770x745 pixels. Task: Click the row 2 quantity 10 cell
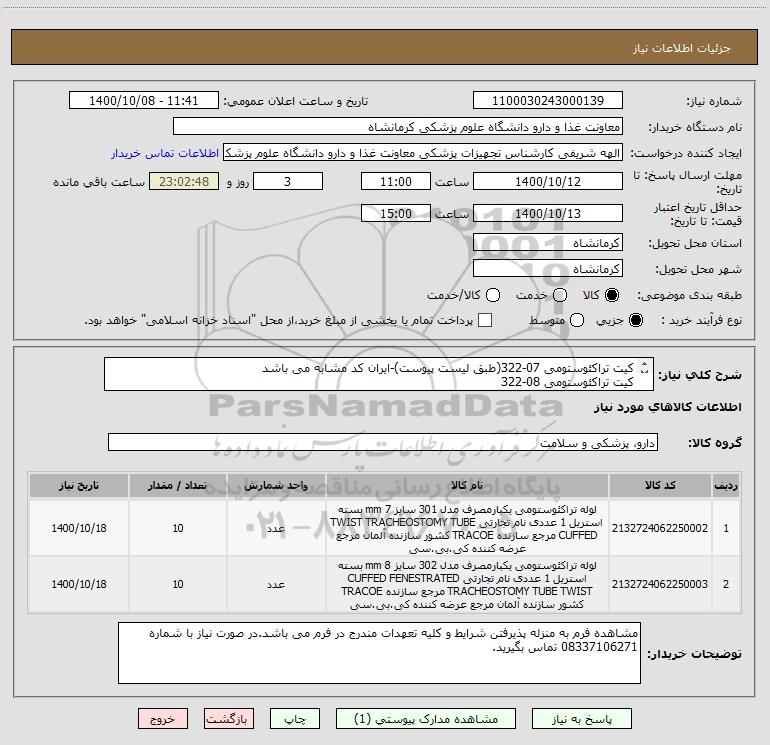coord(178,584)
